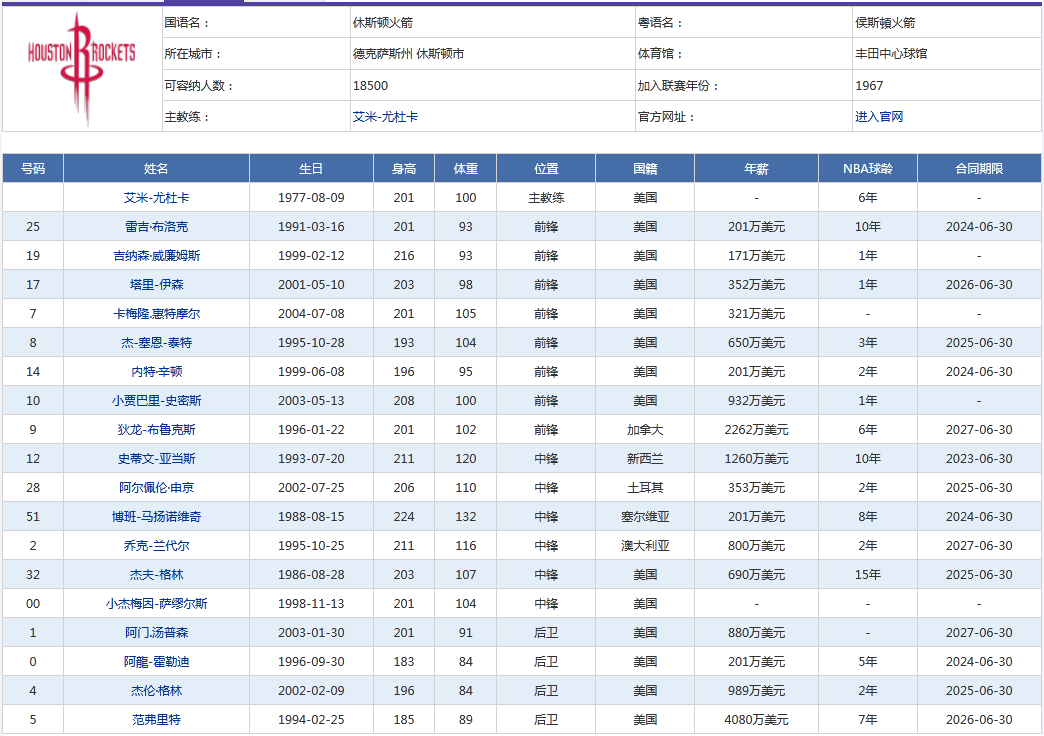Open 杰伦-格林 player link
This screenshot has height=736, width=1044.
[x=156, y=691]
